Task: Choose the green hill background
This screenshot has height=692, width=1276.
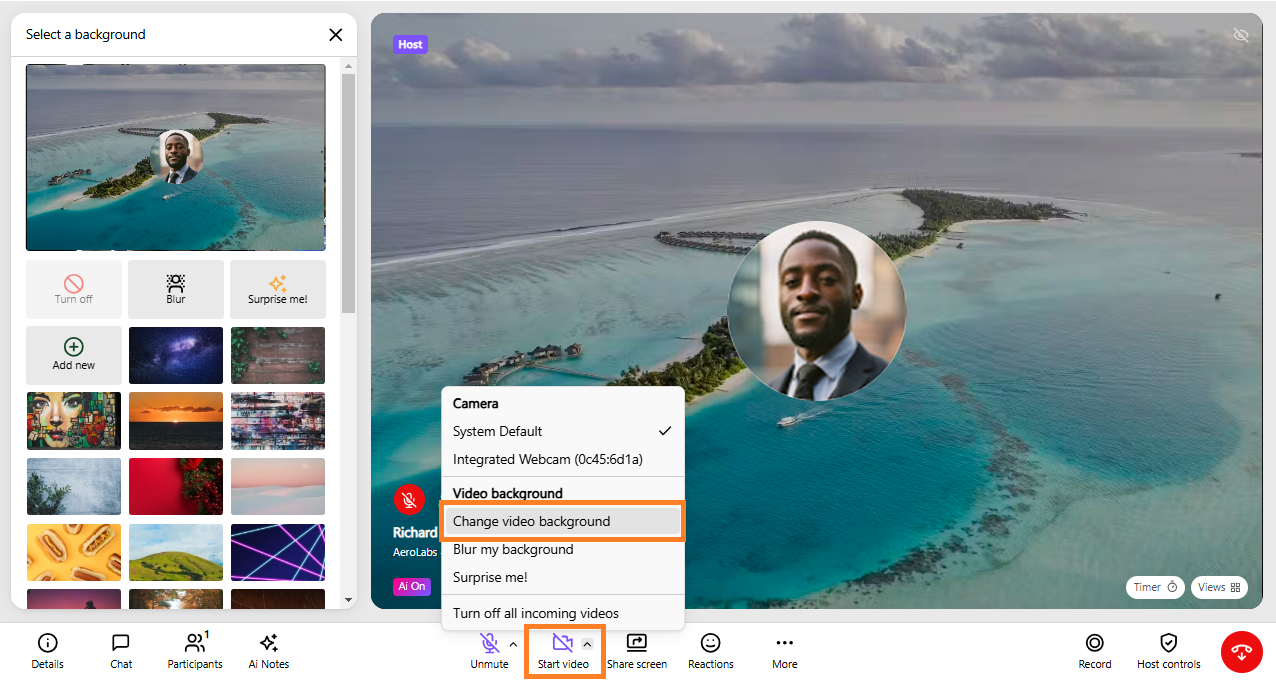Action: click(176, 553)
